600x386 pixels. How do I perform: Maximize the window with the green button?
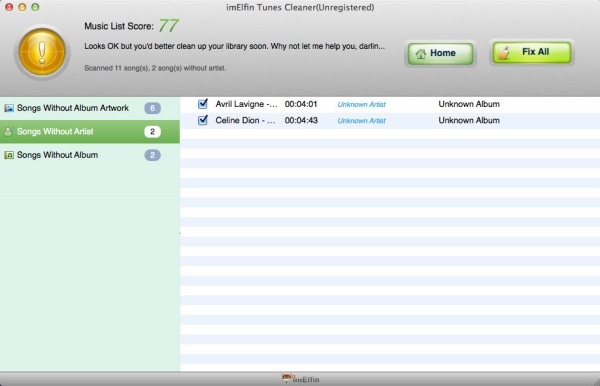(x=35, y=7)
